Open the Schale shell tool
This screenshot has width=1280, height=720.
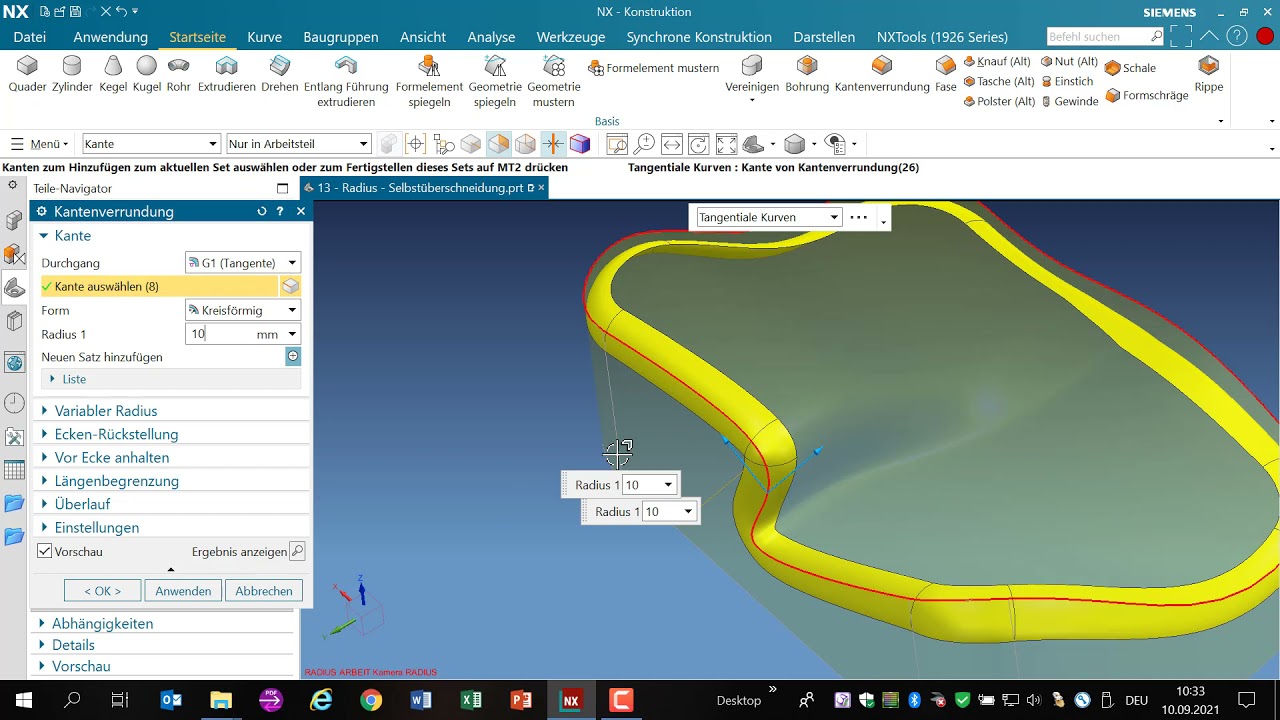coord(1130,68)
